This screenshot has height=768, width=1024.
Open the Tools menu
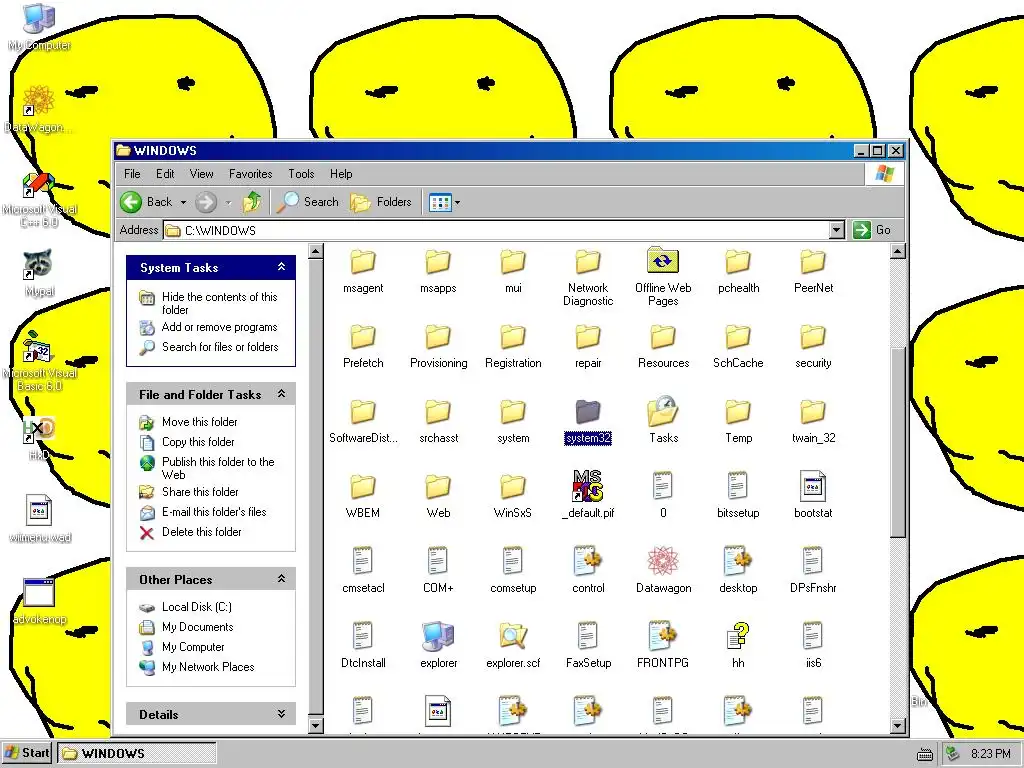301,174
